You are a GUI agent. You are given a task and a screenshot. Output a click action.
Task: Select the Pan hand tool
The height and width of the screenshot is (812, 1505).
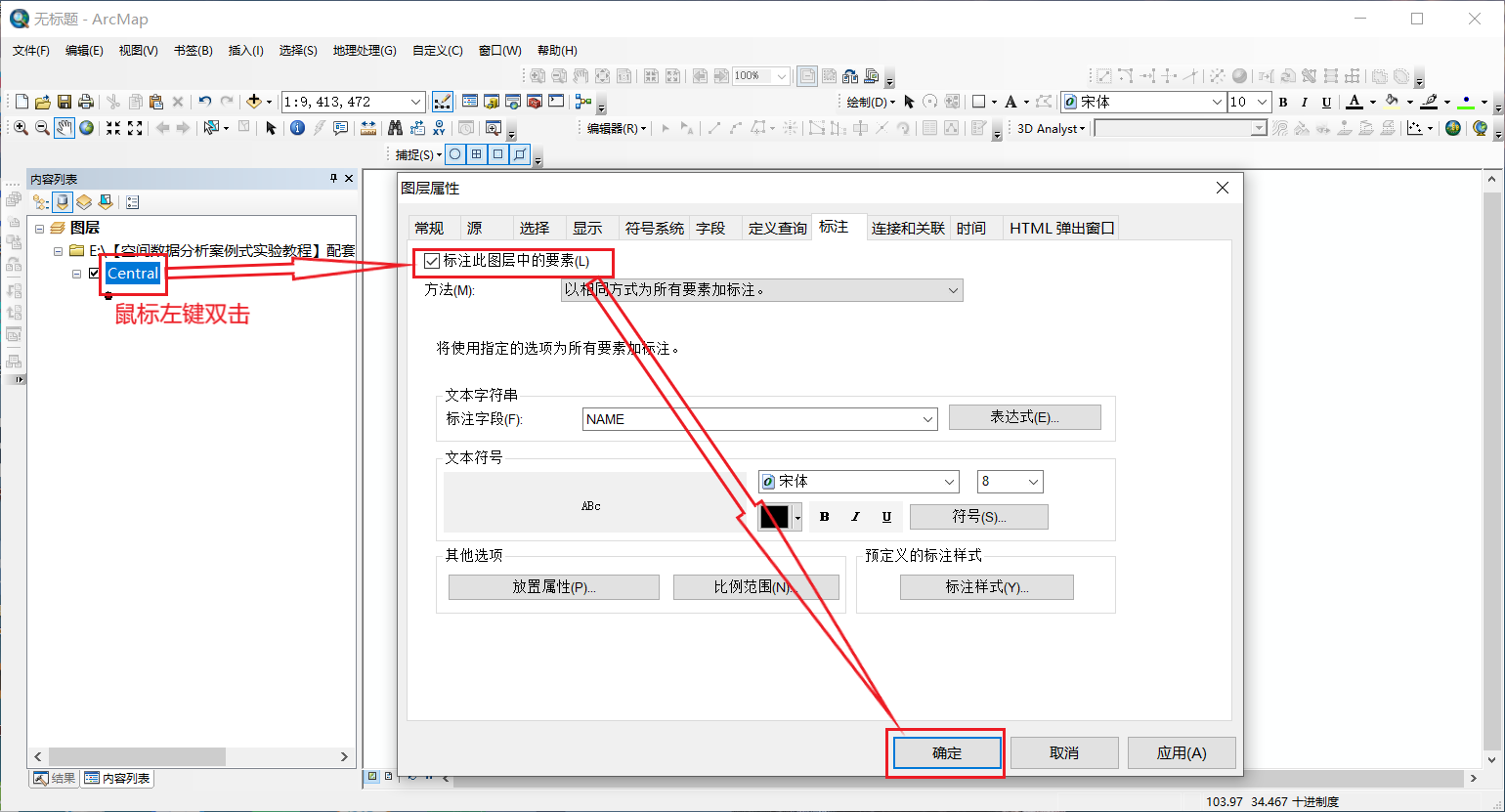[x=64, y=128]
